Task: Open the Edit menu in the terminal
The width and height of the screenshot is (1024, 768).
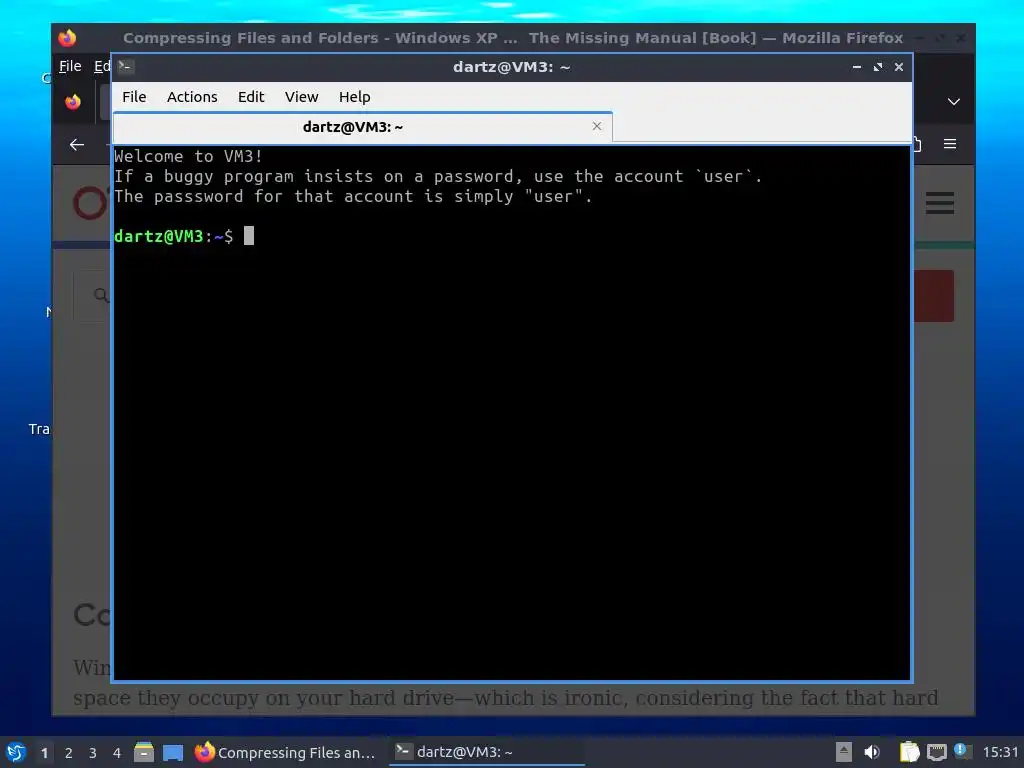Action: 251,97
